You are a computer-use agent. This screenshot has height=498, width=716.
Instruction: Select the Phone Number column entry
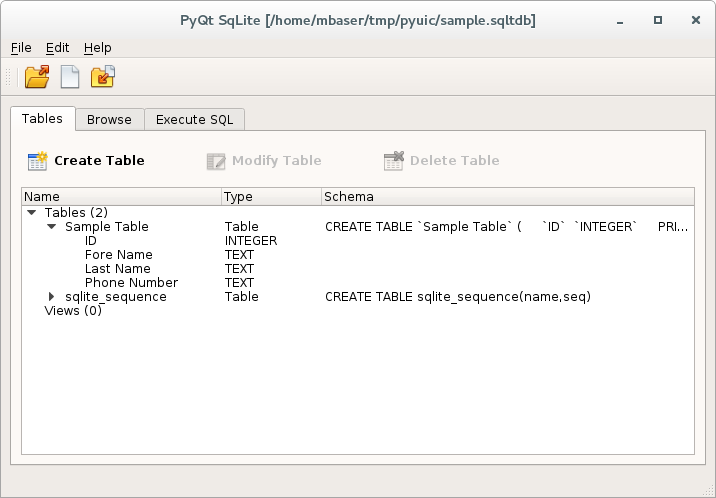132,283
